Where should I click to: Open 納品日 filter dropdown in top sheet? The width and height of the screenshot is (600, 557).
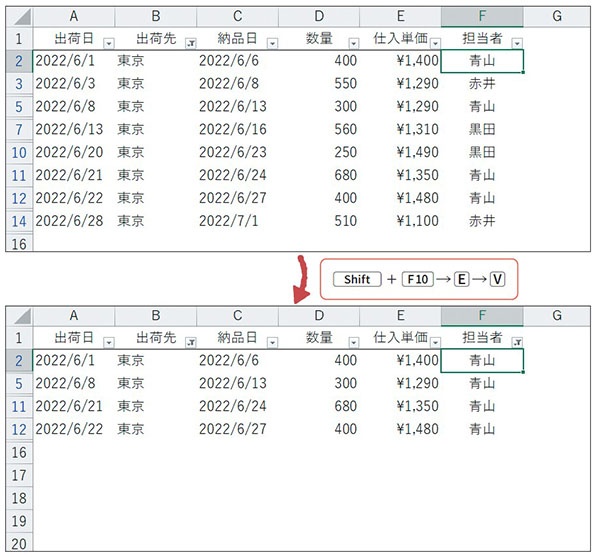(x=272, y=44)
